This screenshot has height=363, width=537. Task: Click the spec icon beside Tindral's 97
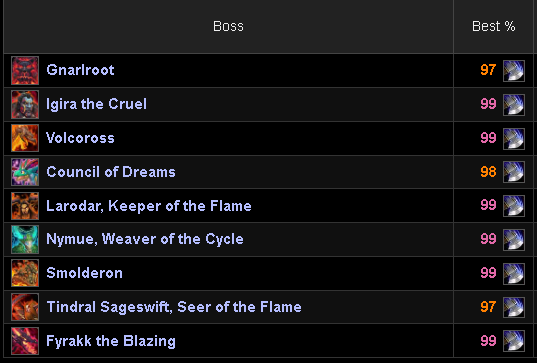click(514, 307)
